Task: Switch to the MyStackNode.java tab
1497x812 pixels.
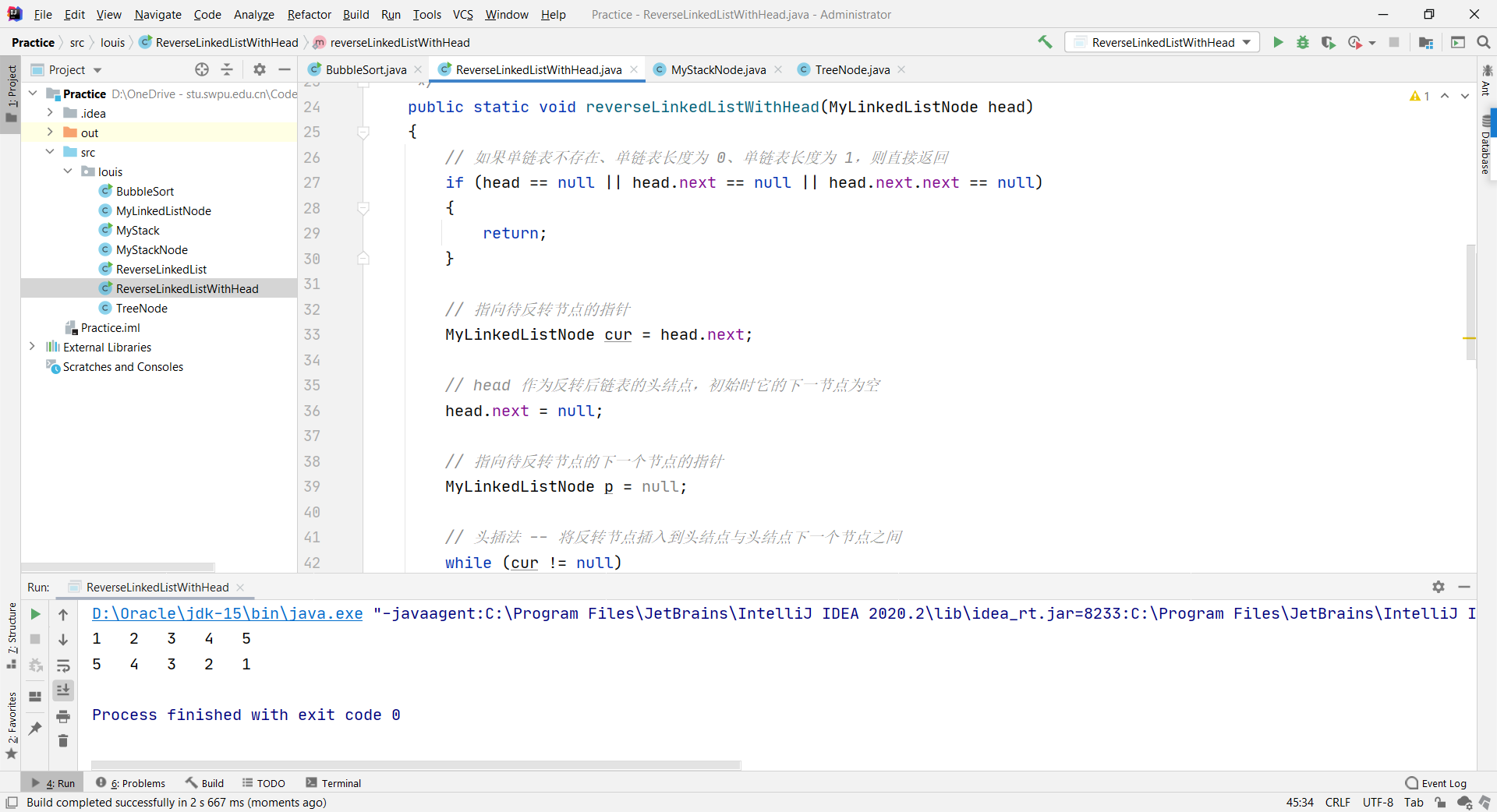Action: (718, 69)
